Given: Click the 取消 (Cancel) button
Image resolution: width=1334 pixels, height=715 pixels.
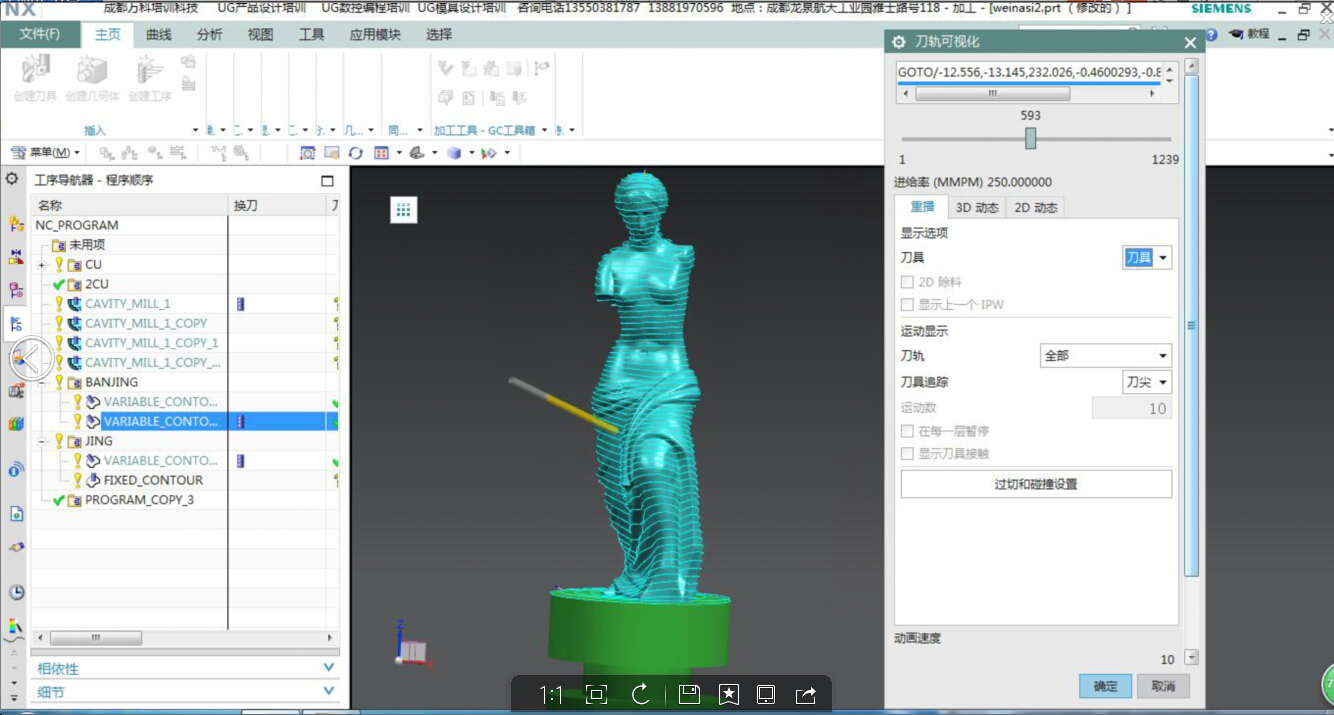Looking at the screenshot, I should pyautogui.click(x=1163, y=686).
